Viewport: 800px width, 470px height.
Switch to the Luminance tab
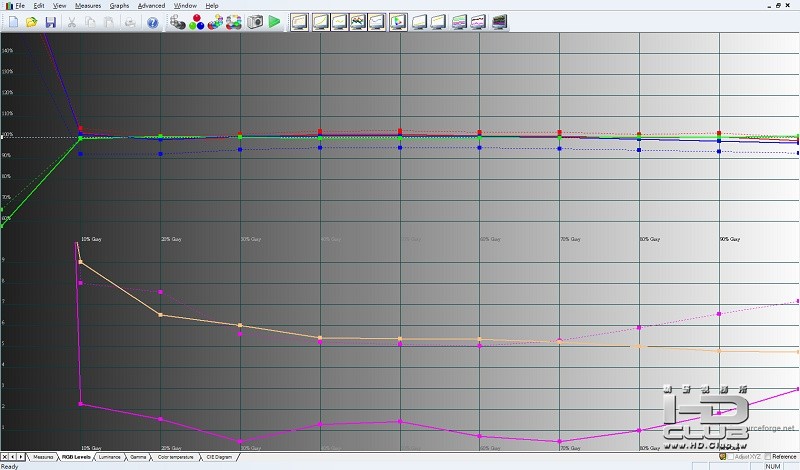pyautogui.click(x=109, y=457)
